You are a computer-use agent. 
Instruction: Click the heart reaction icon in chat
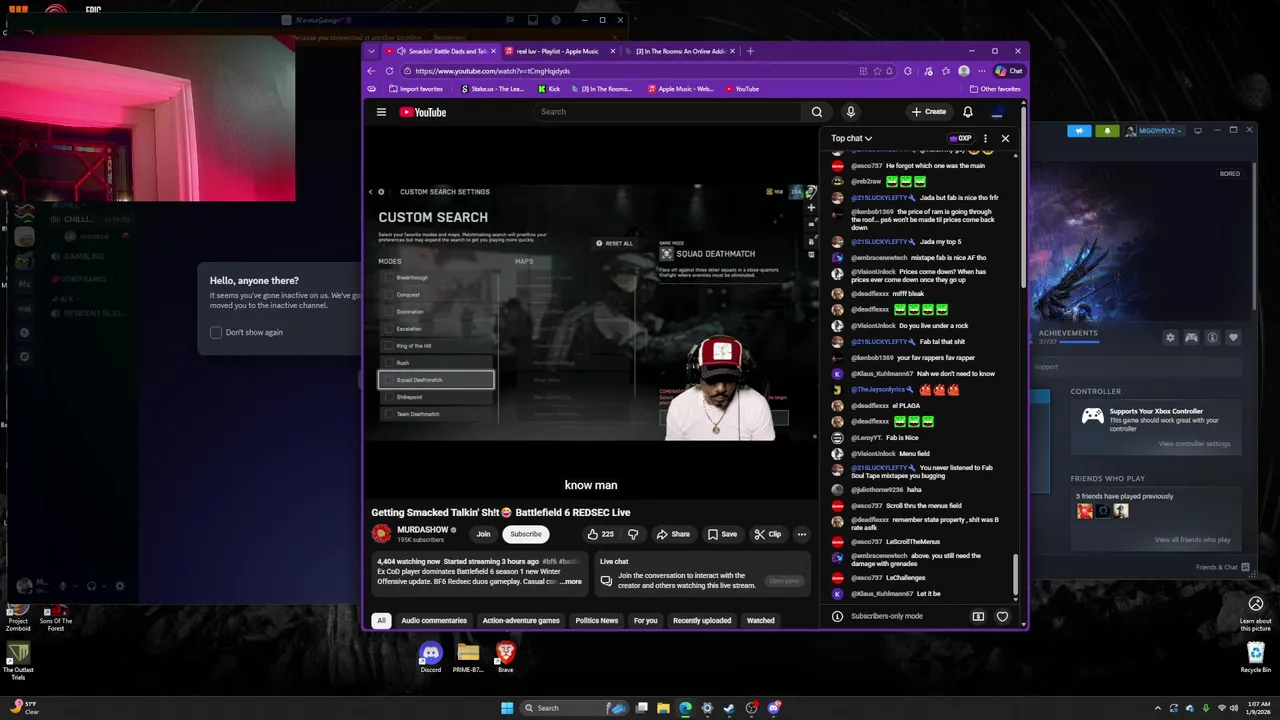(x=1002, y=616)
